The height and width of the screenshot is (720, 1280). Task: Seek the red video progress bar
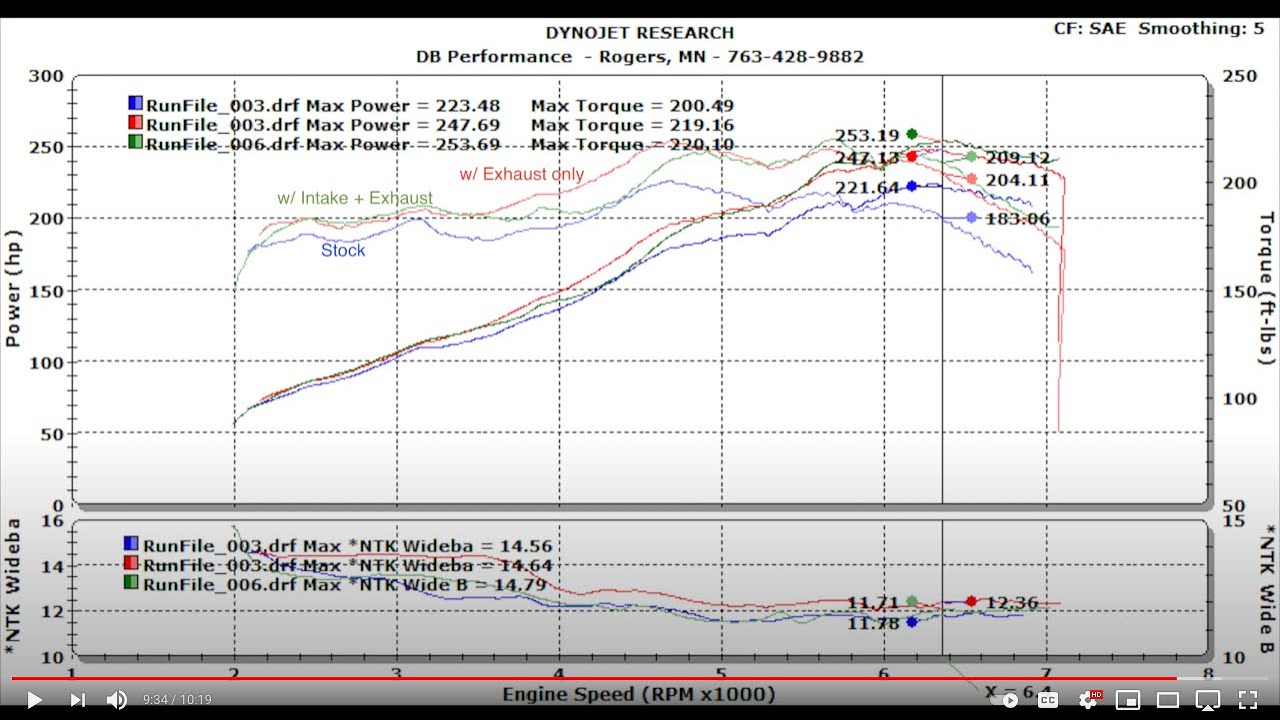[640, 678]
